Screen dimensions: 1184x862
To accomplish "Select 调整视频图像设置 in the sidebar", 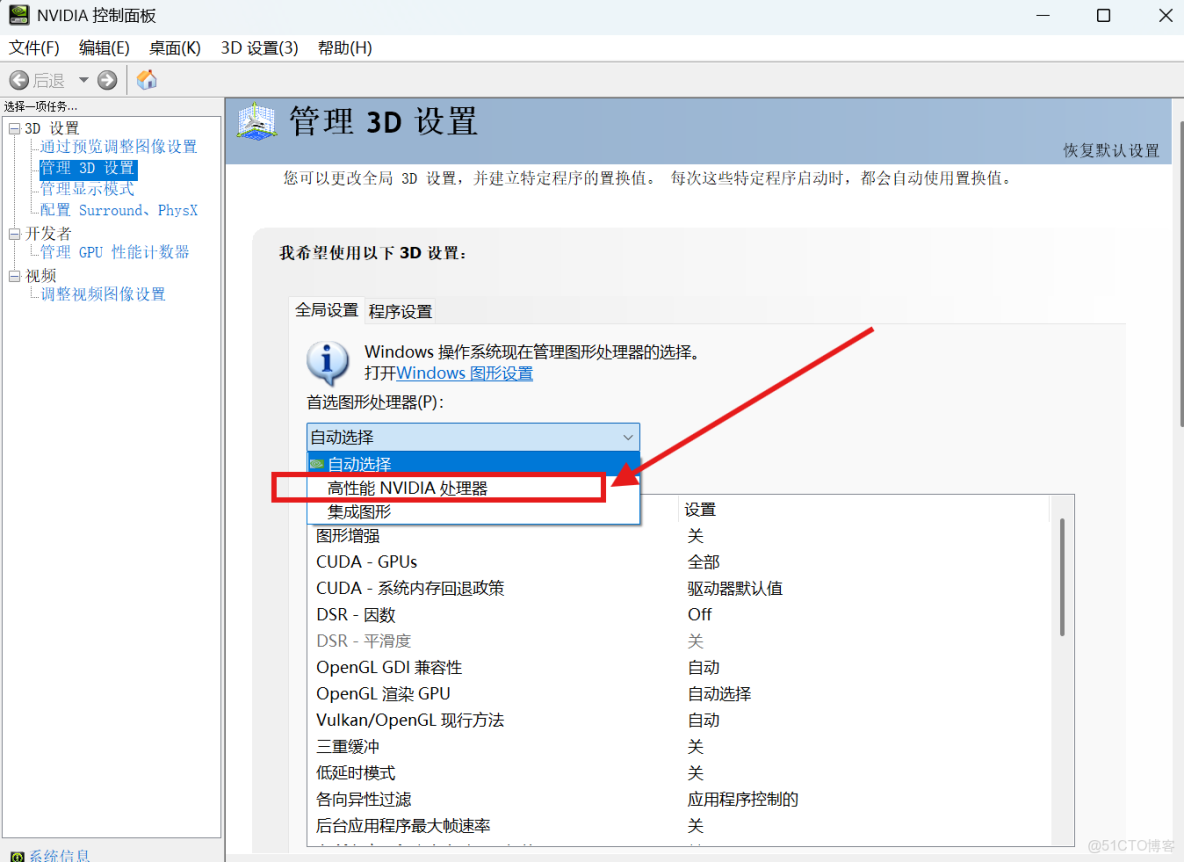I will point(101,293).
